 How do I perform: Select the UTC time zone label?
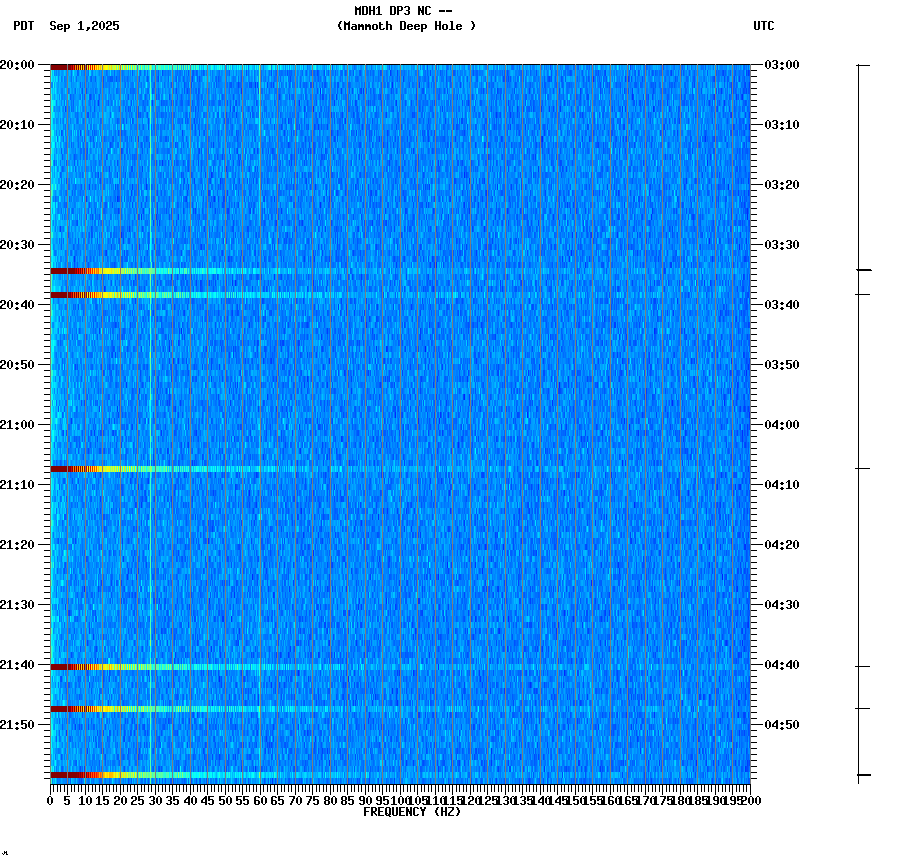click(x=765, y=27)
